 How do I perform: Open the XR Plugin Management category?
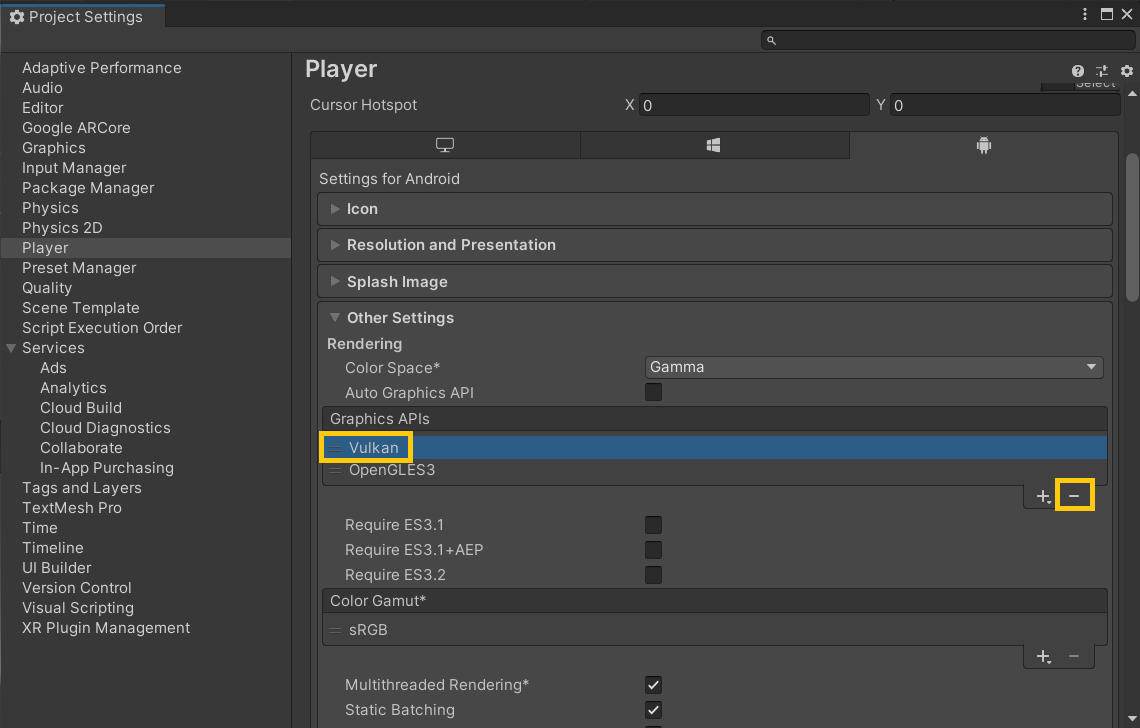coord(106,628)
